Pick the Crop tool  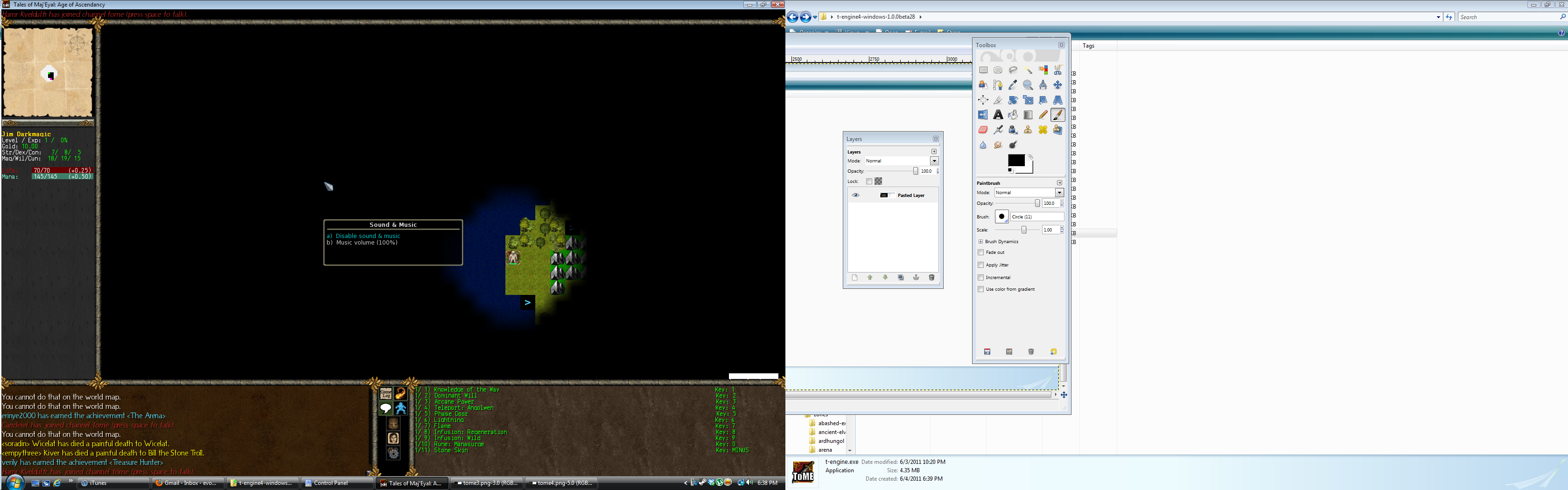pyautogui.click(x=998, y=100)
